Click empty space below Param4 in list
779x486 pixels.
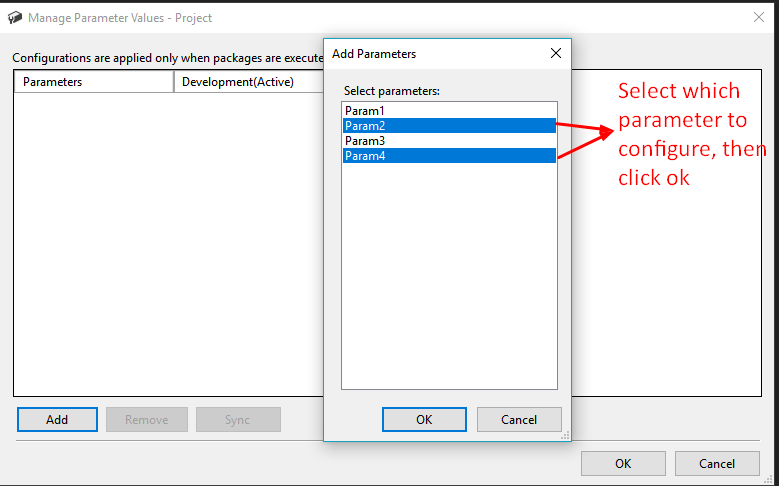[449, 276]
